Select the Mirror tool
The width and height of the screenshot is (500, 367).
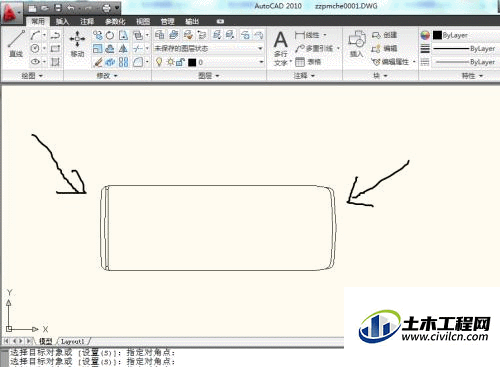(x=123, y=49)
